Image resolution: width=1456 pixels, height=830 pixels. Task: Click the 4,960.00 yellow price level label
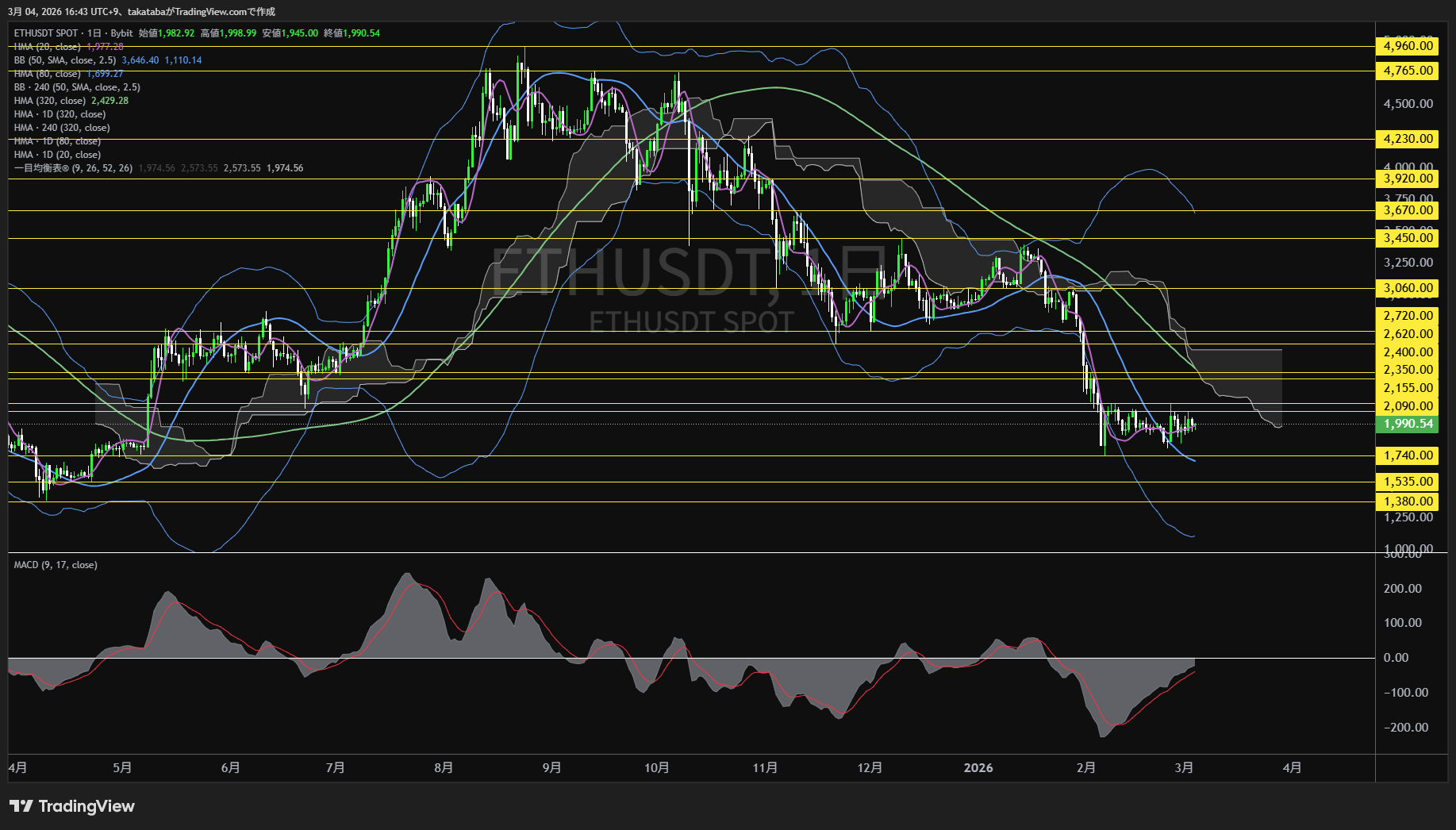click(x=1408, y=46)
